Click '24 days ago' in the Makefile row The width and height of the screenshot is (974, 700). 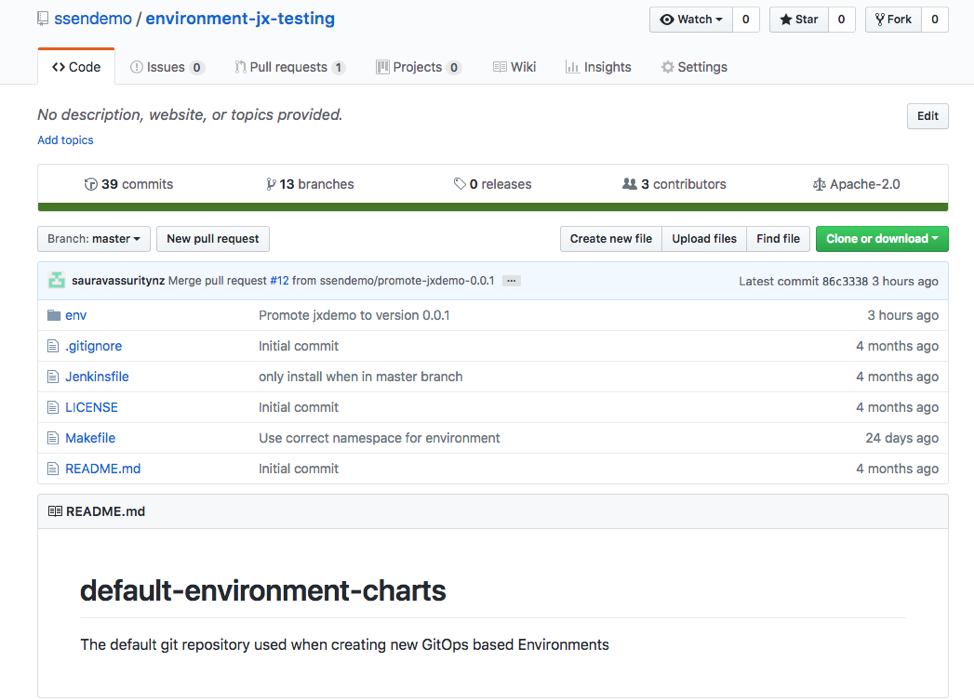click(x=902, y=438)
